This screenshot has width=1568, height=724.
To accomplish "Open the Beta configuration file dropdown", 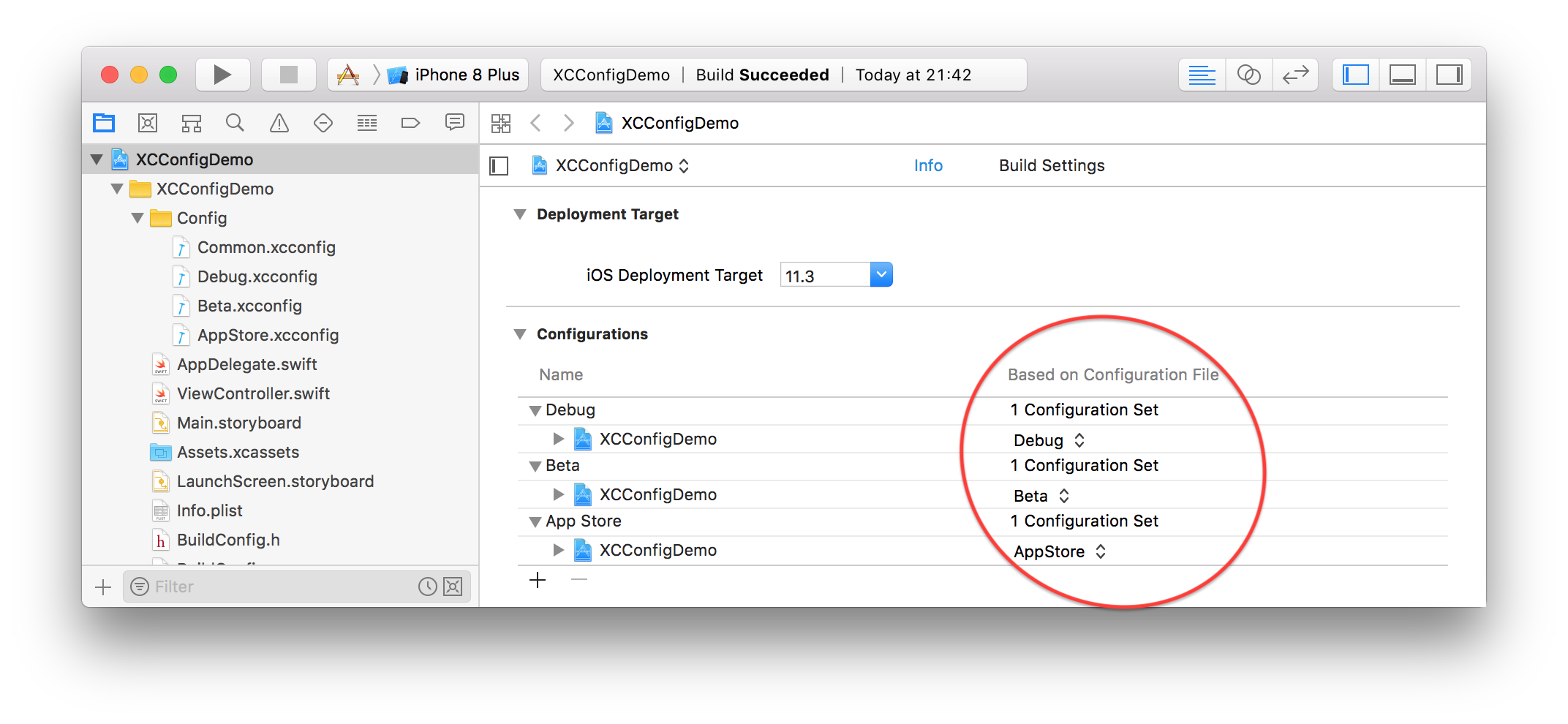I will (x=1065, y=495).
